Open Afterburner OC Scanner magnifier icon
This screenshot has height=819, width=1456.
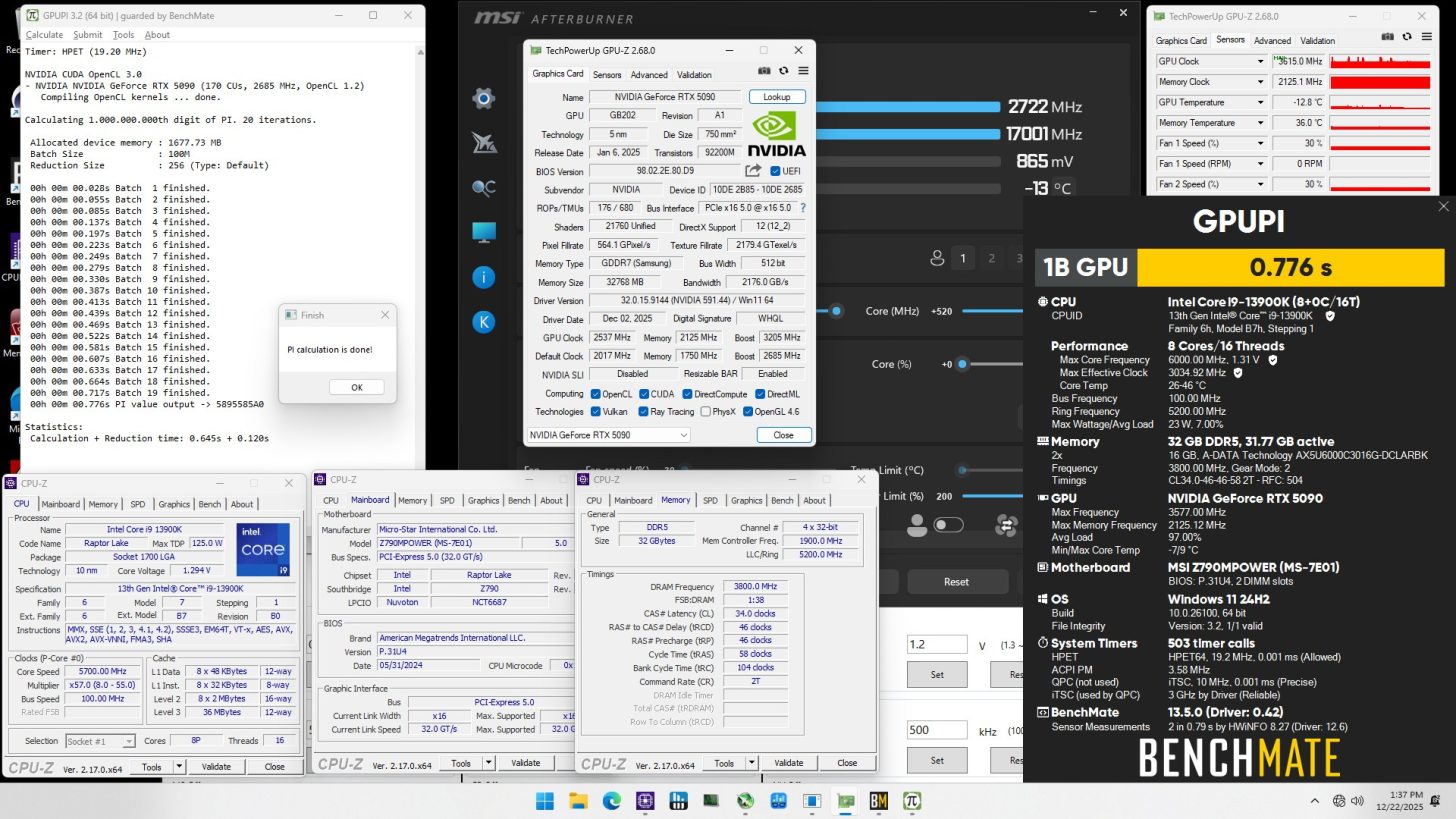(484, 188)
